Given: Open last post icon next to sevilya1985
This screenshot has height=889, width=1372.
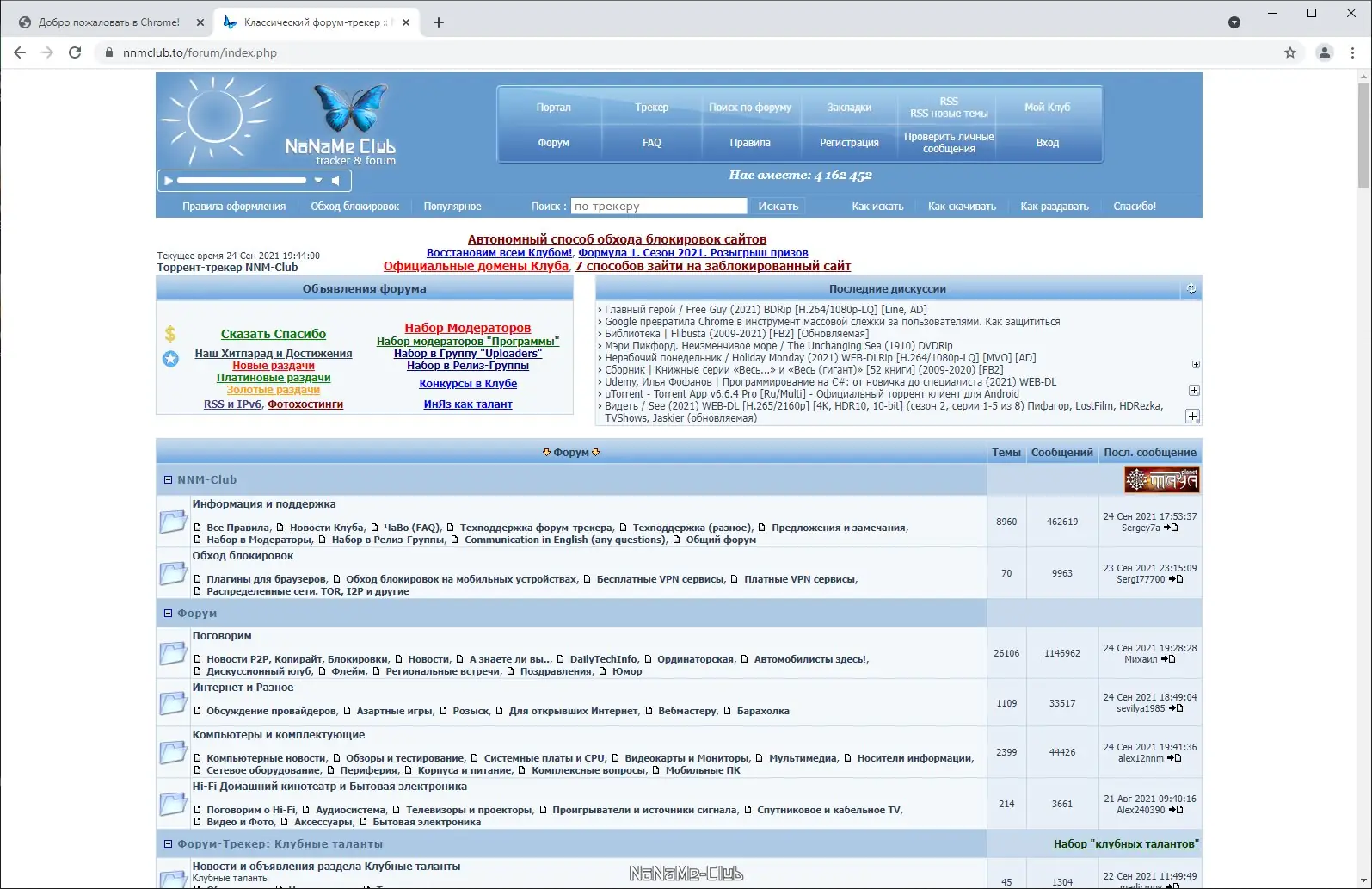Looking at the screenshot, I should (x=1176, y=709).
